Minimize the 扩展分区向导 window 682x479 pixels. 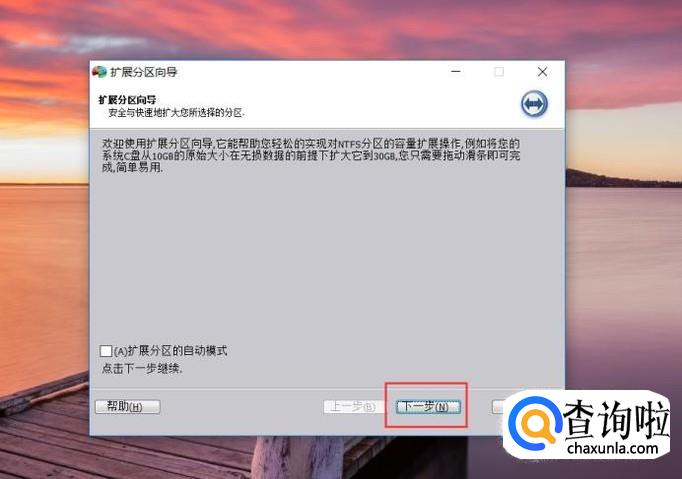pos(456,72)
